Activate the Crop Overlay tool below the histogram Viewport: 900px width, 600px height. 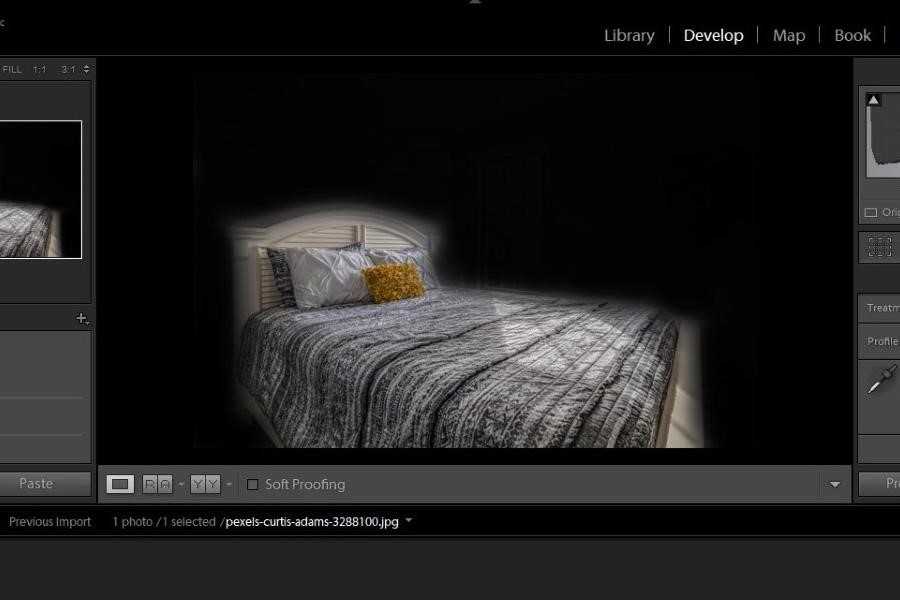(x=877, y=247)
